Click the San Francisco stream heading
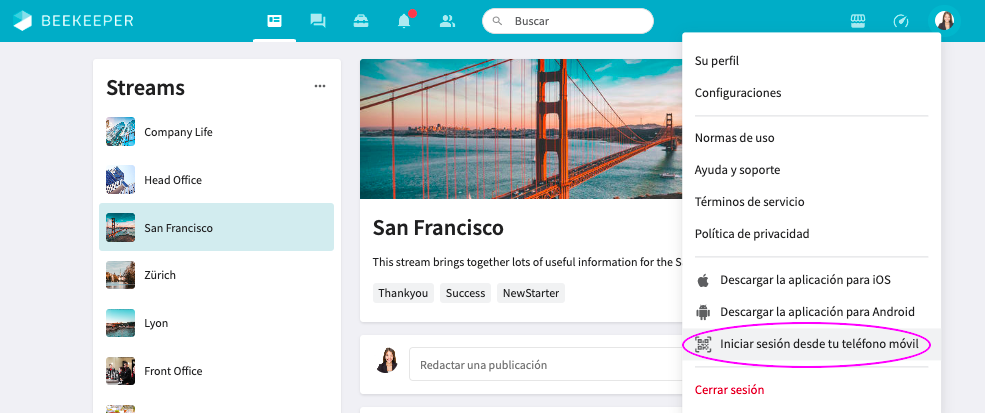 point(438,228)
